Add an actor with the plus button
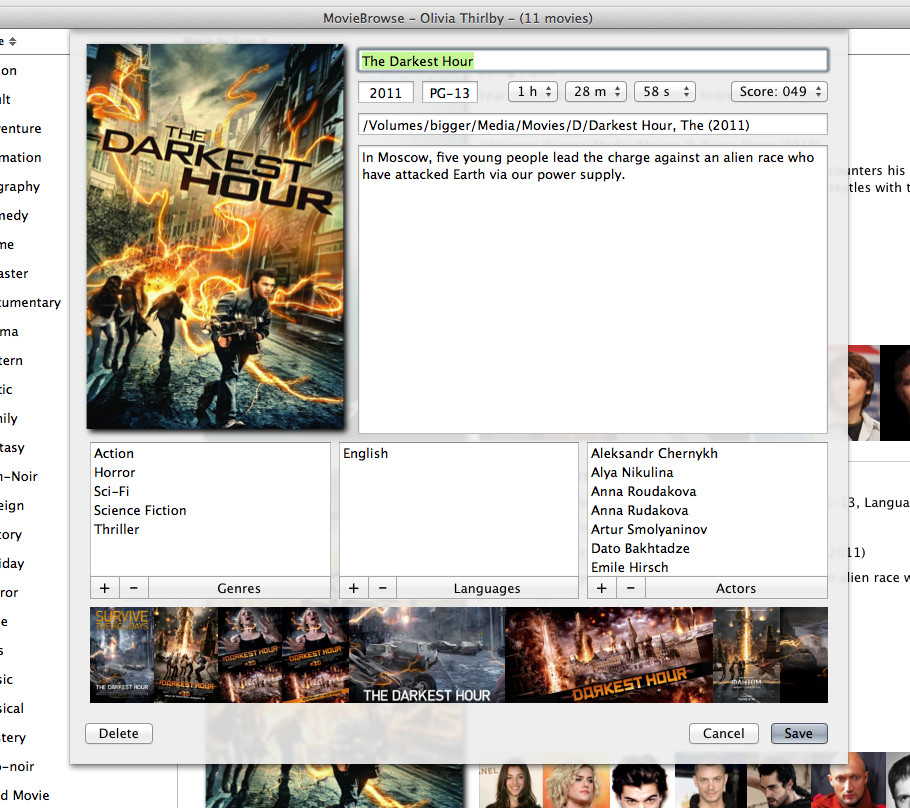Image resolution: width=910 pixels, height=808 pixels. pyautogui.click(x=602, y=588)
